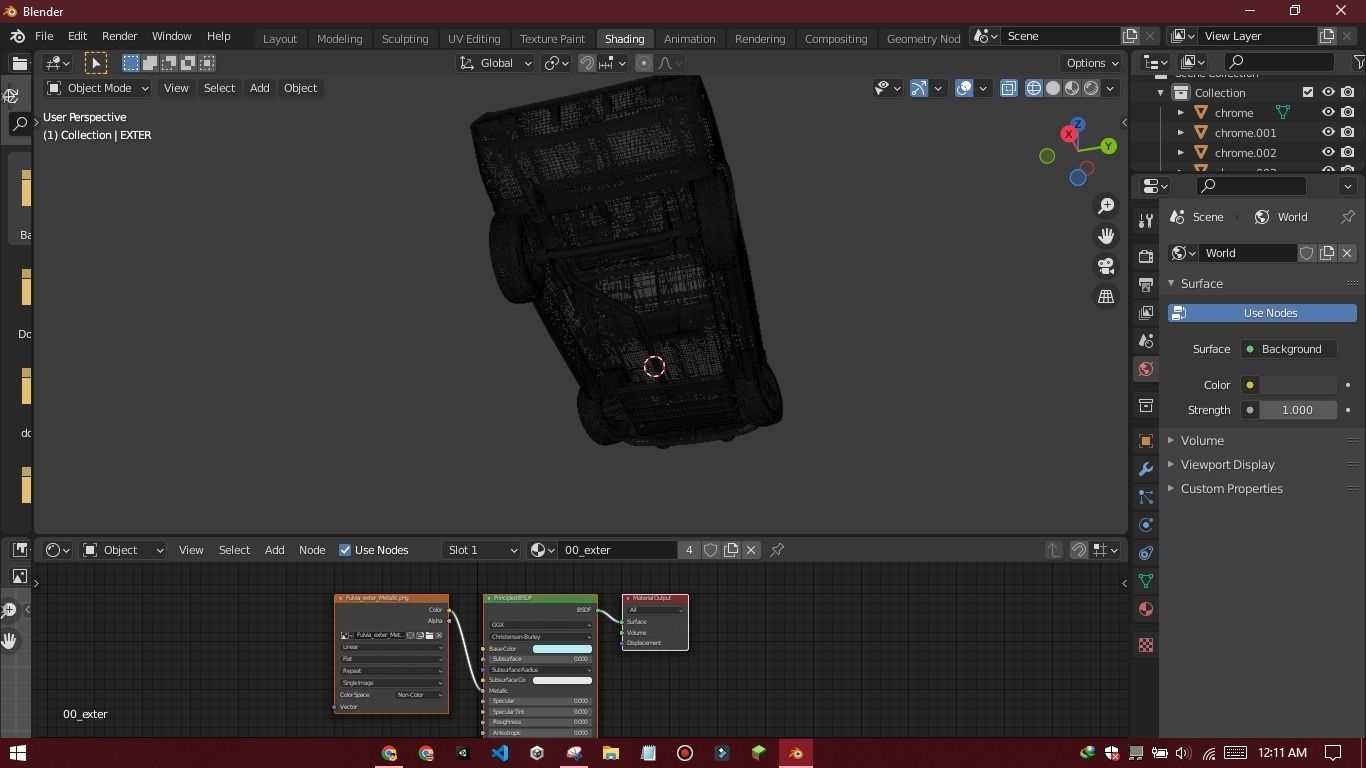This screenshot has width=1366, height=768.
Task: Click the red X axis on navigation gizmo
Action: point(1069,133)
